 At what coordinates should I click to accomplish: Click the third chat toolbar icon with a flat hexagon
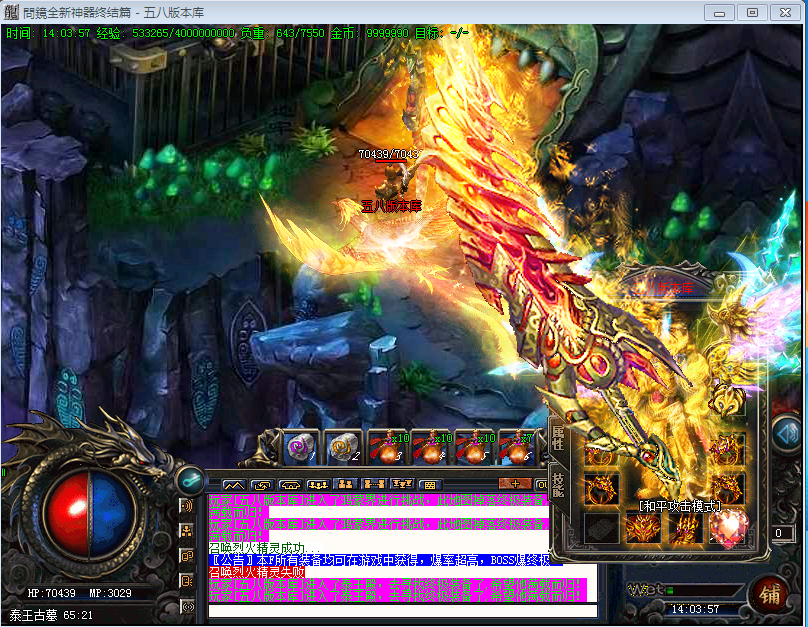[289, 485]
